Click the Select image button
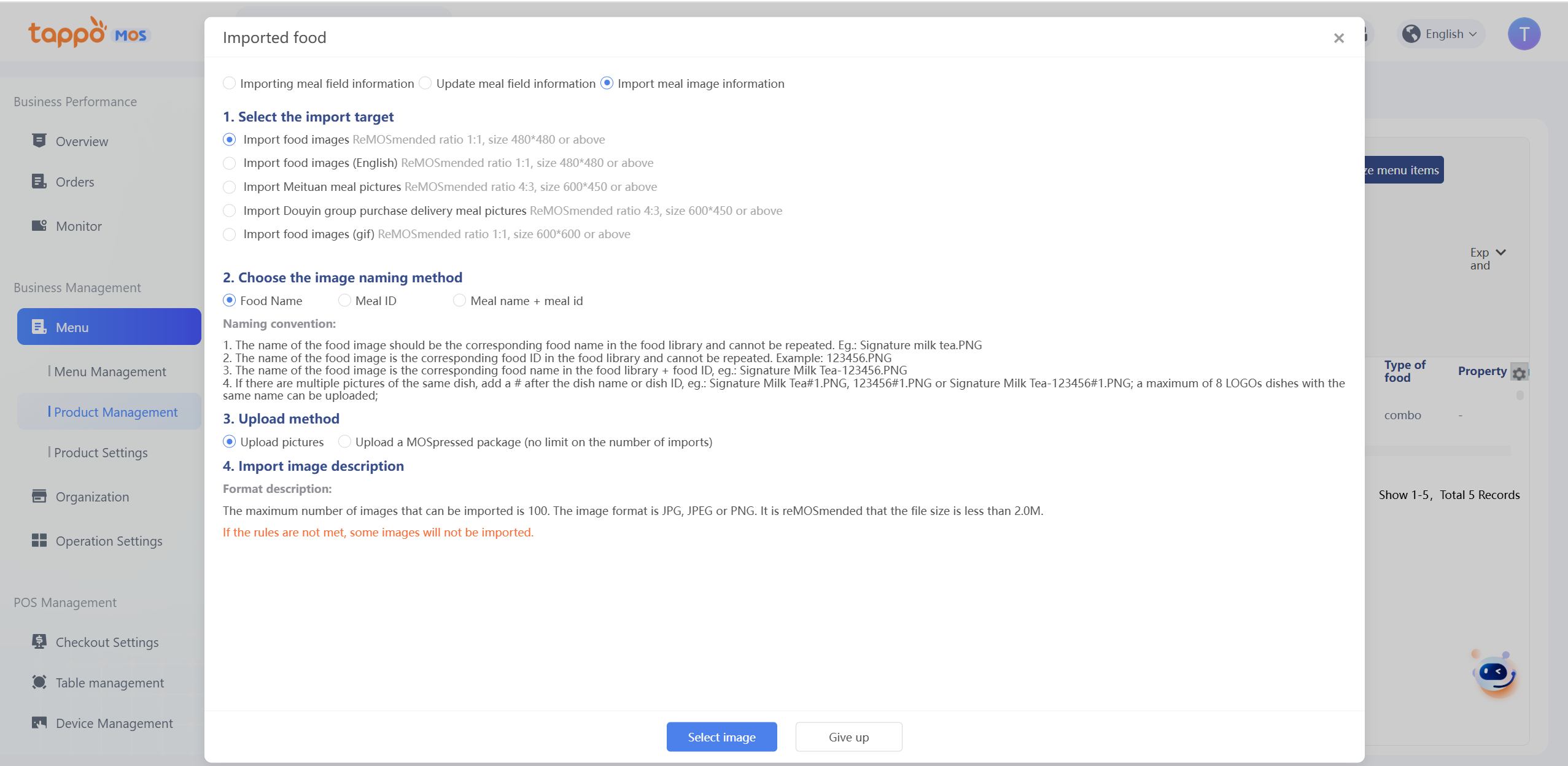The height and width of the screenshot is (766, 1568). click(x=721, y=737)
